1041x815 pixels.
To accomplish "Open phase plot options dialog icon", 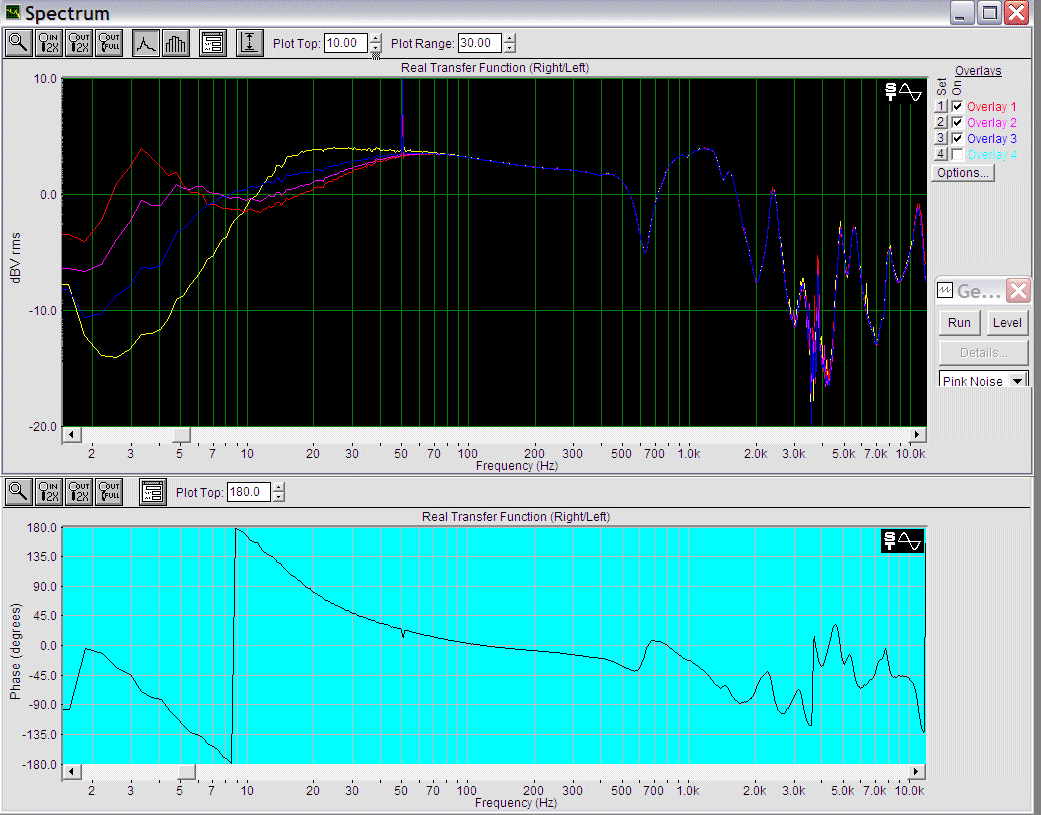I will 153,492.
